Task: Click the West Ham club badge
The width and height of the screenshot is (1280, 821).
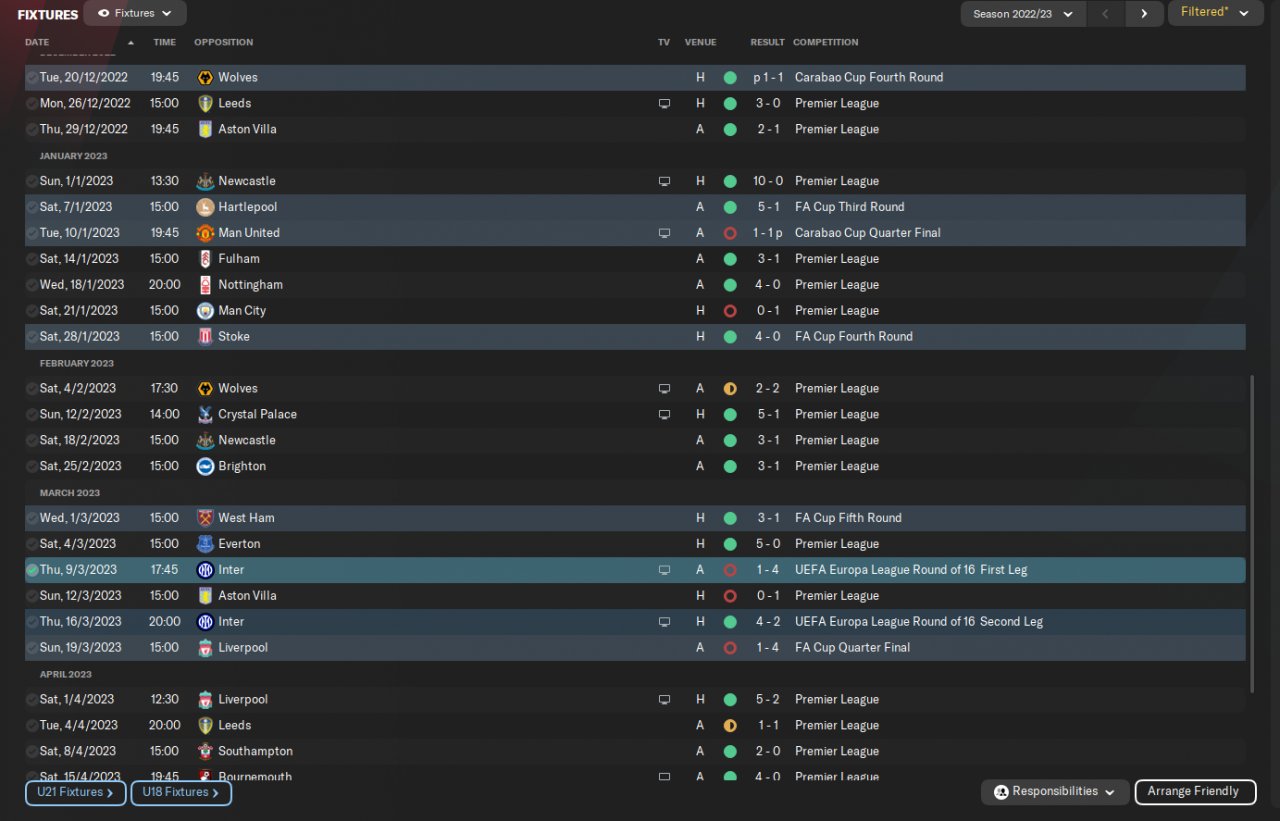Action: 205,518
